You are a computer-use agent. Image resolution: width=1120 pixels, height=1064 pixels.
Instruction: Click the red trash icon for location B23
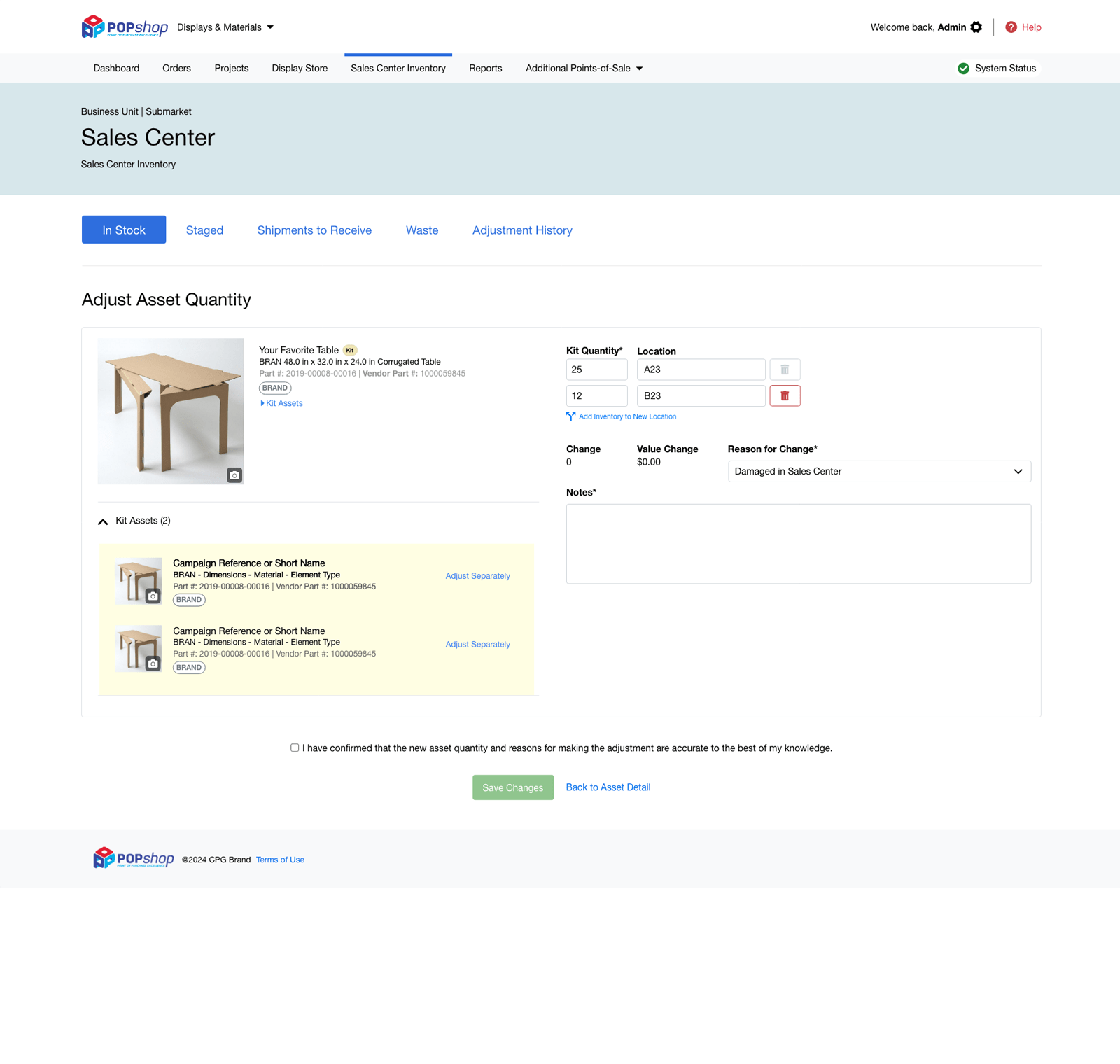tap(785, 396)
